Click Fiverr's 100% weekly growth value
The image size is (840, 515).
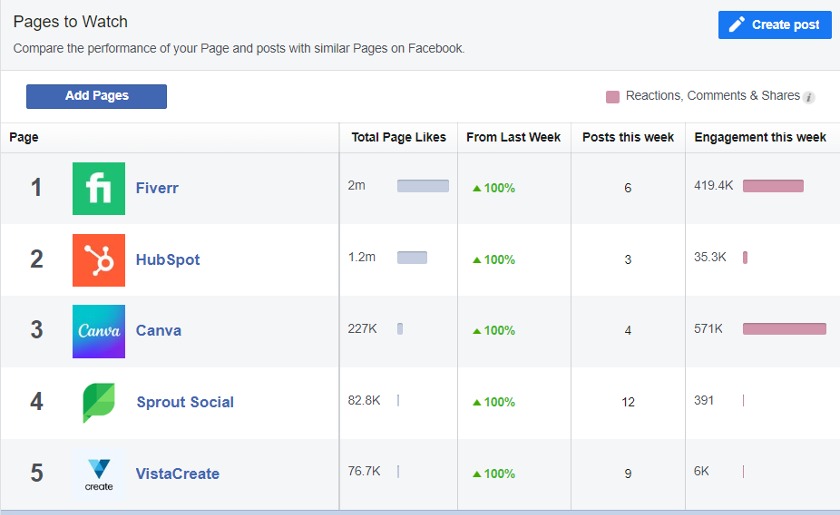tap(499, 188)
